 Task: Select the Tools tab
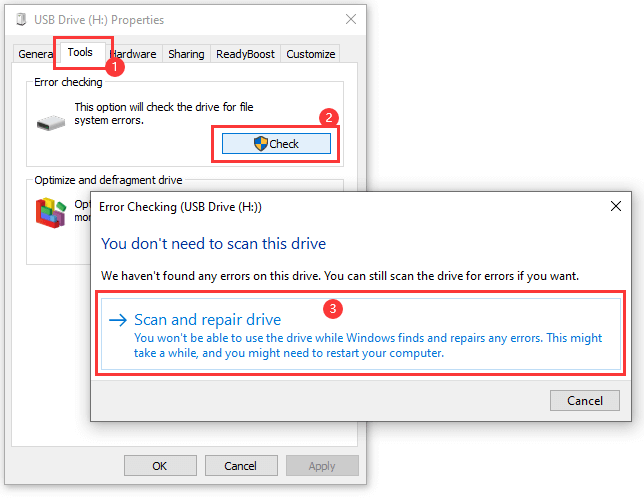click(79, 52)
